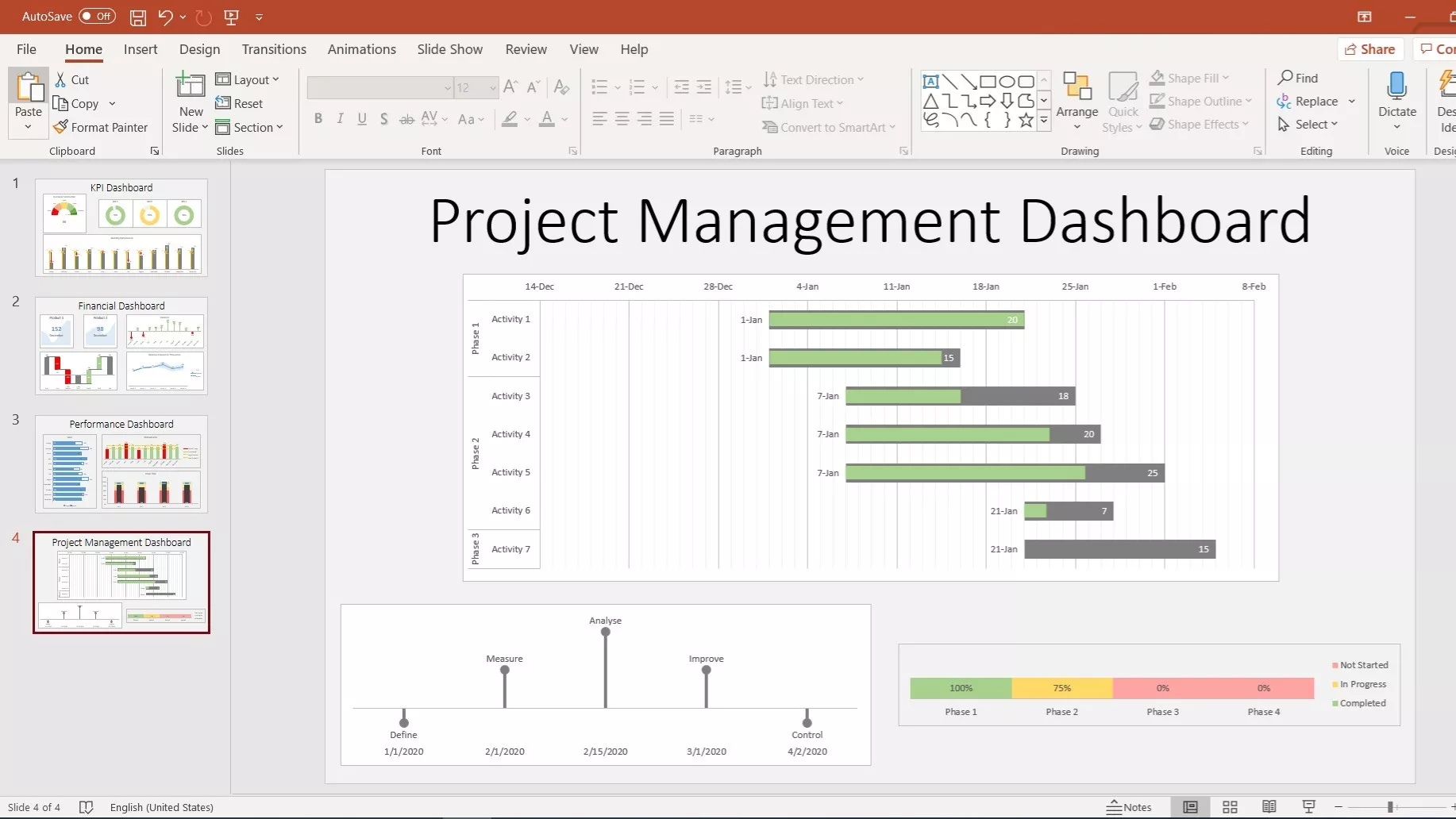Click the Save icon in title bar
This screenshot has width=1456, height=819.
click(138, 17)
